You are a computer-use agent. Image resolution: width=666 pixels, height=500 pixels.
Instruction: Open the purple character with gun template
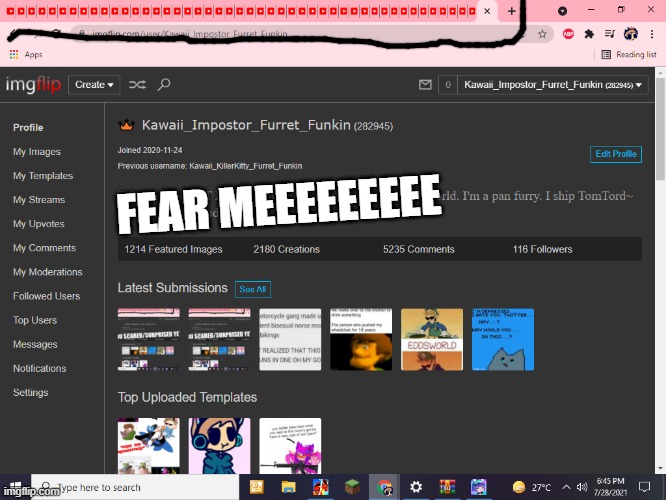pos(291,446)
